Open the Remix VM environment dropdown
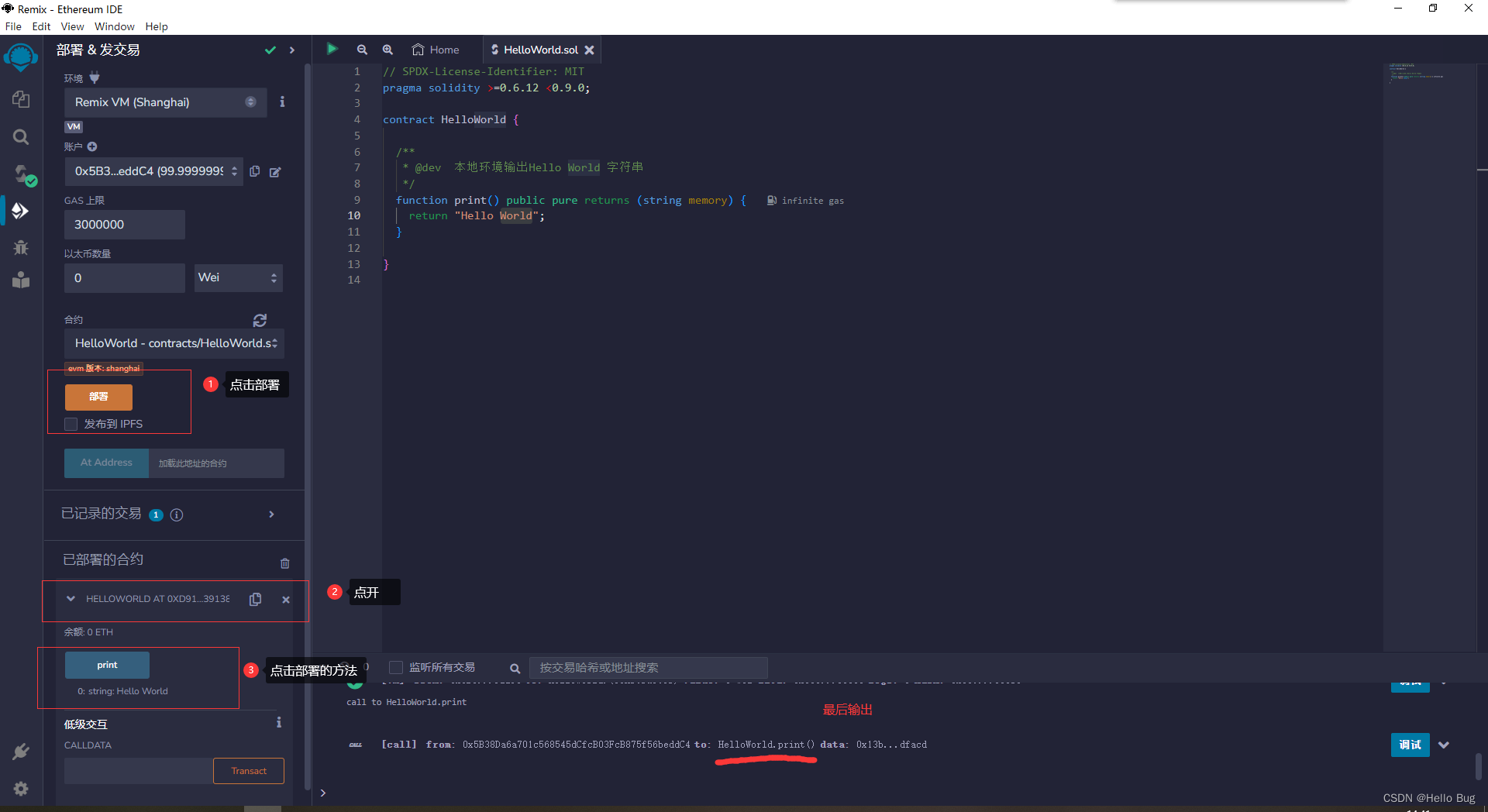1488x812 pixels. pos(166,102)
